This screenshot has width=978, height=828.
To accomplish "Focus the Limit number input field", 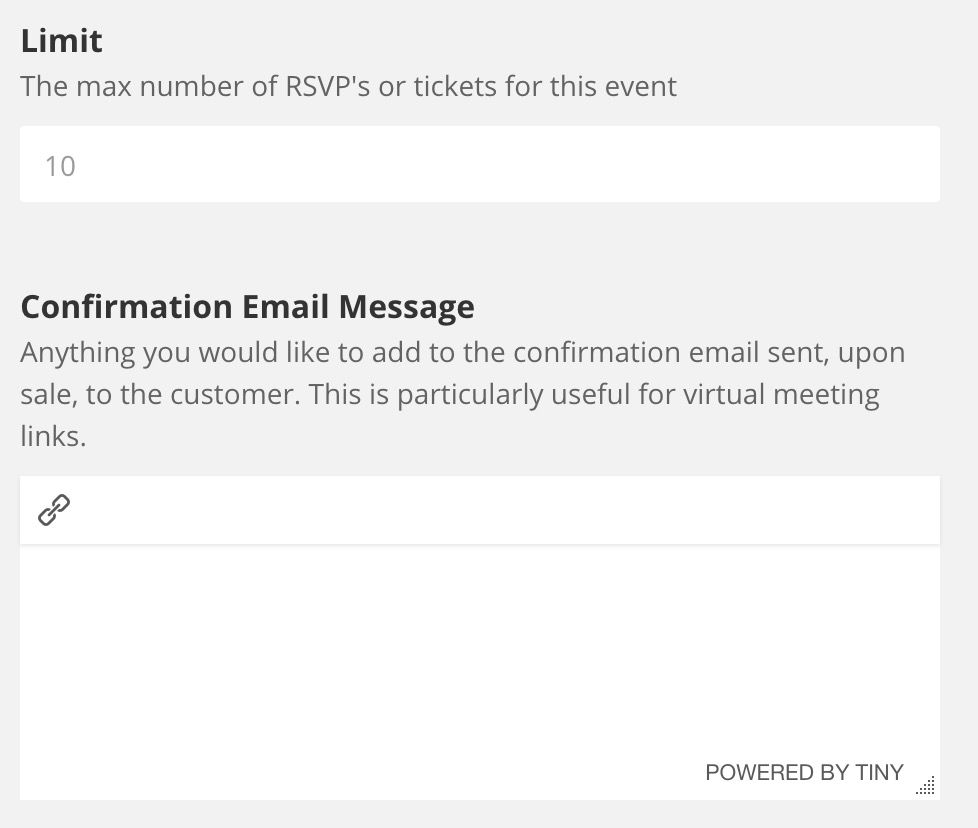I will 480,164.
